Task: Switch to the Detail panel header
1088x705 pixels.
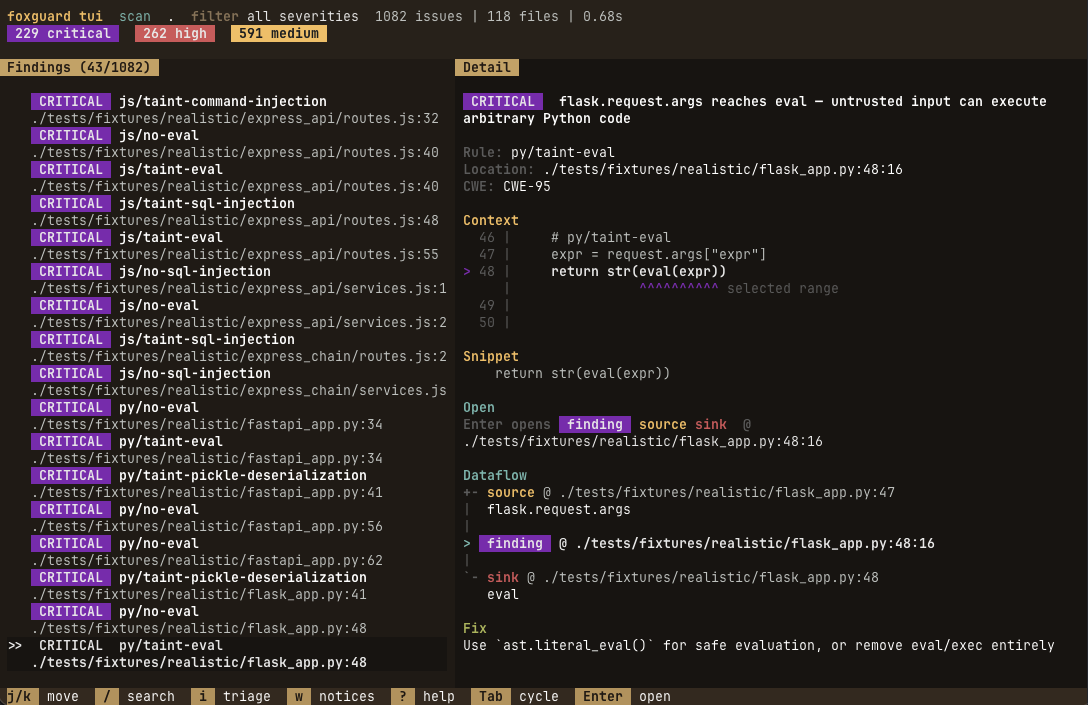Action: (x=487, y=67)
